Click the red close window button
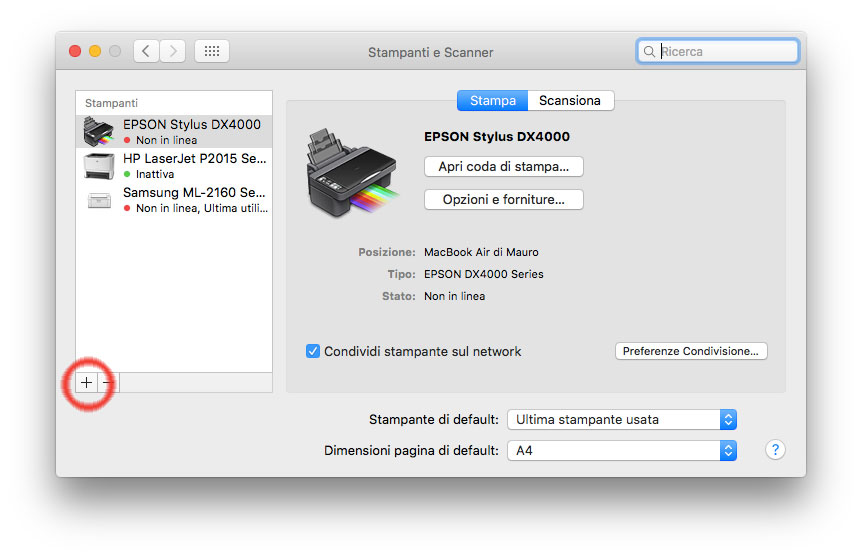Screen dimensions: 862x557 tap(75, 51)
